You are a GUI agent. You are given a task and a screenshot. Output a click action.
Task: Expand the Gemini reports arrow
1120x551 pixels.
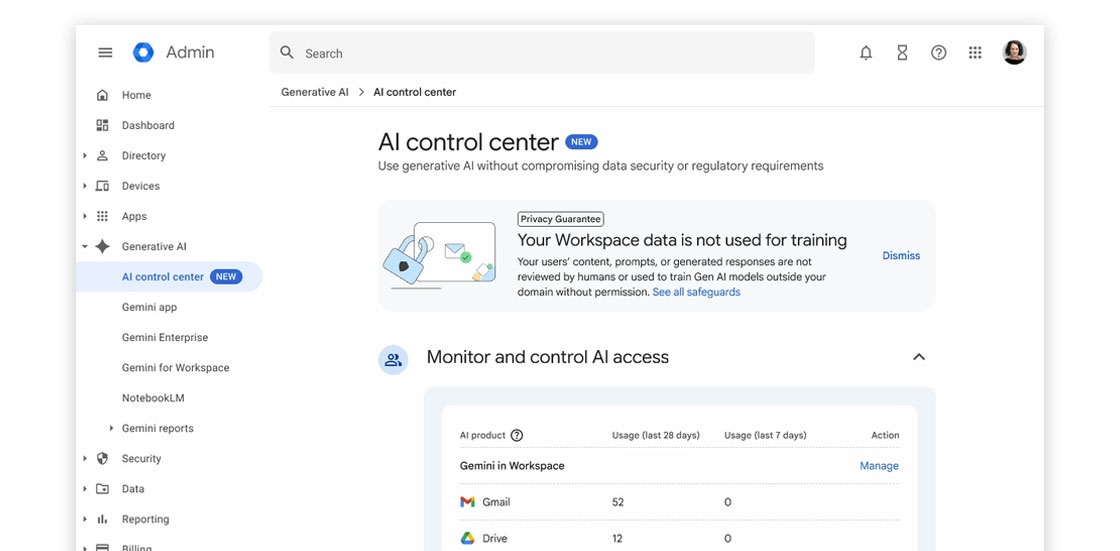[x=111, y=428]
